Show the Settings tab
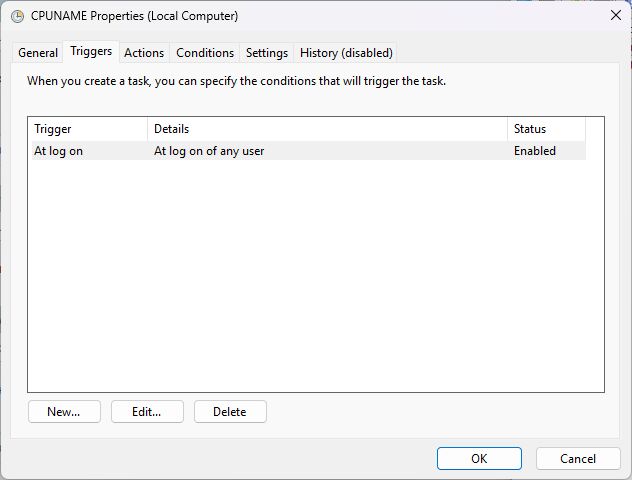 click(267, 53)
